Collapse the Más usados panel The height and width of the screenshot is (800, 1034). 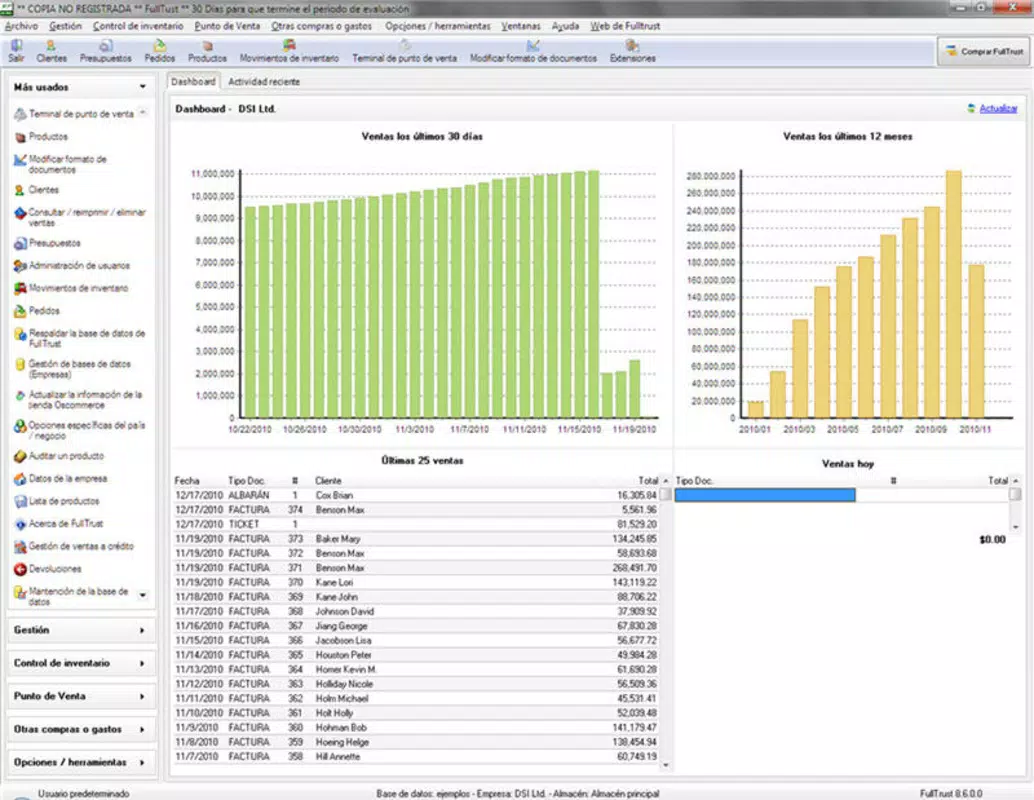(142, 87)
